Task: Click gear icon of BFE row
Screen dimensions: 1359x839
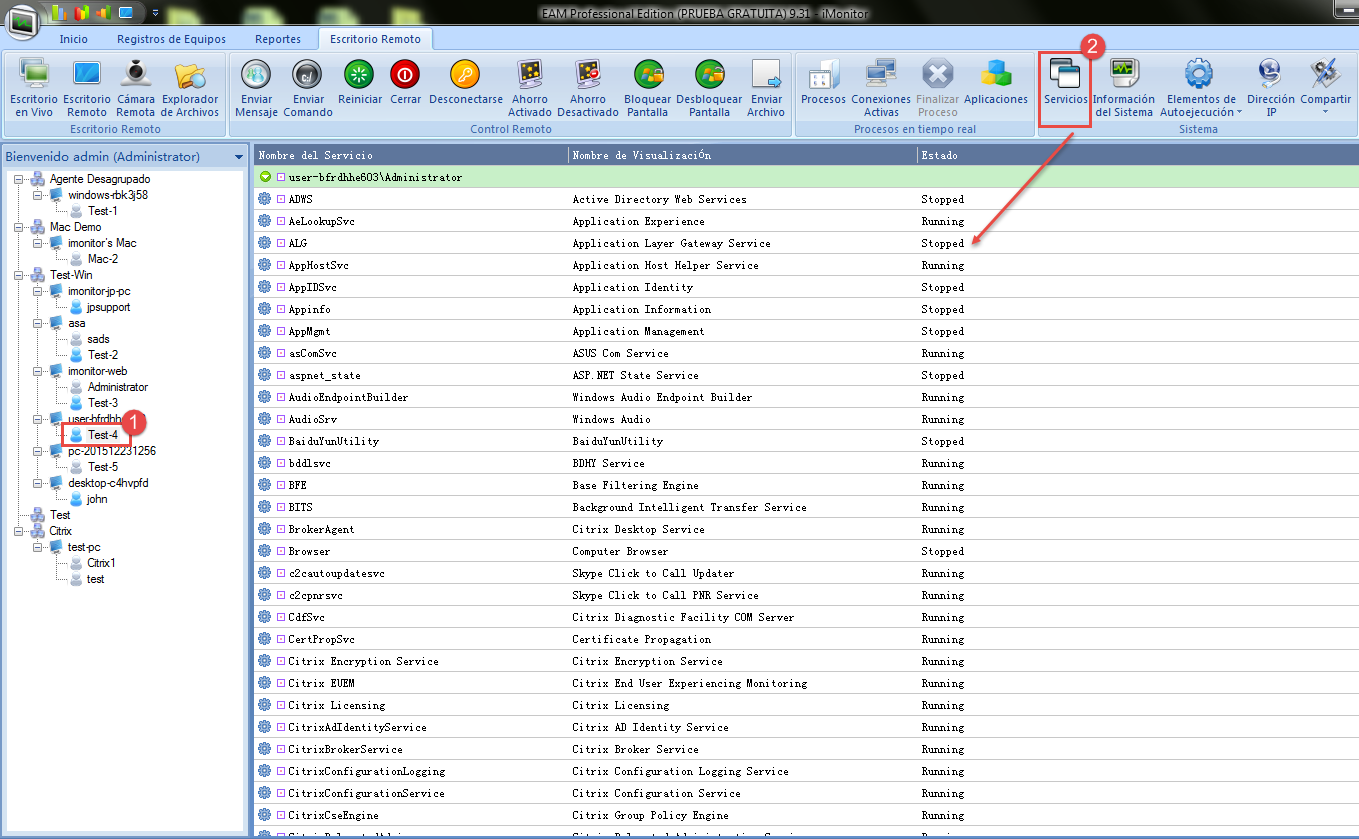Action: coord(265,485)
